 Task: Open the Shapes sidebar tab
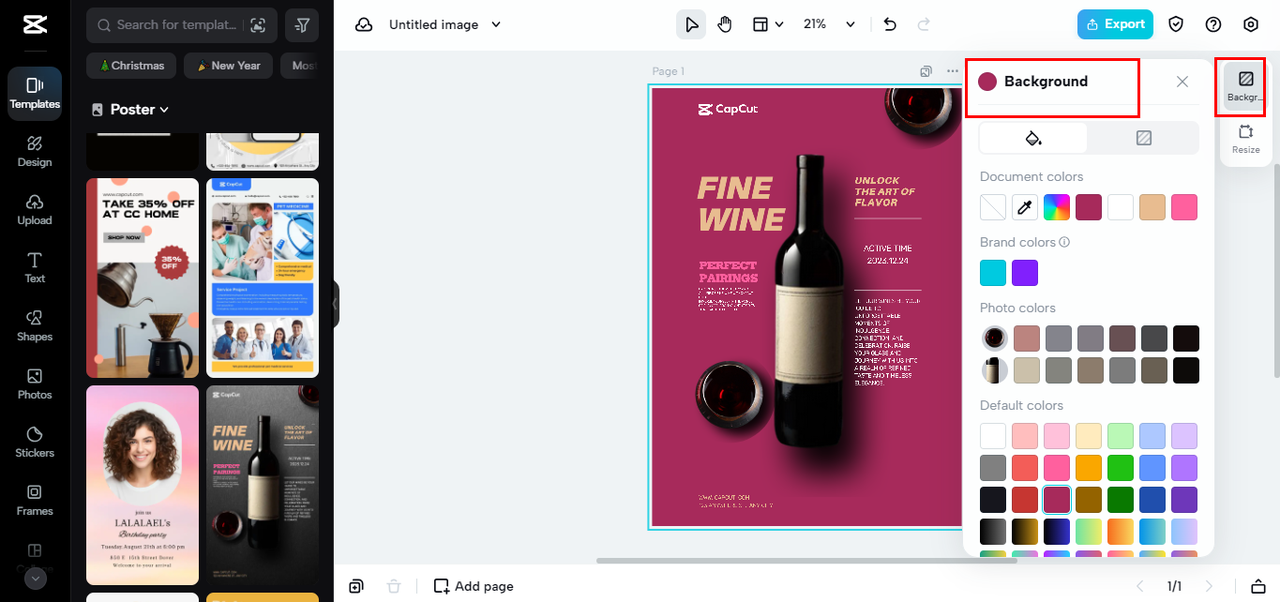[35, 325]
